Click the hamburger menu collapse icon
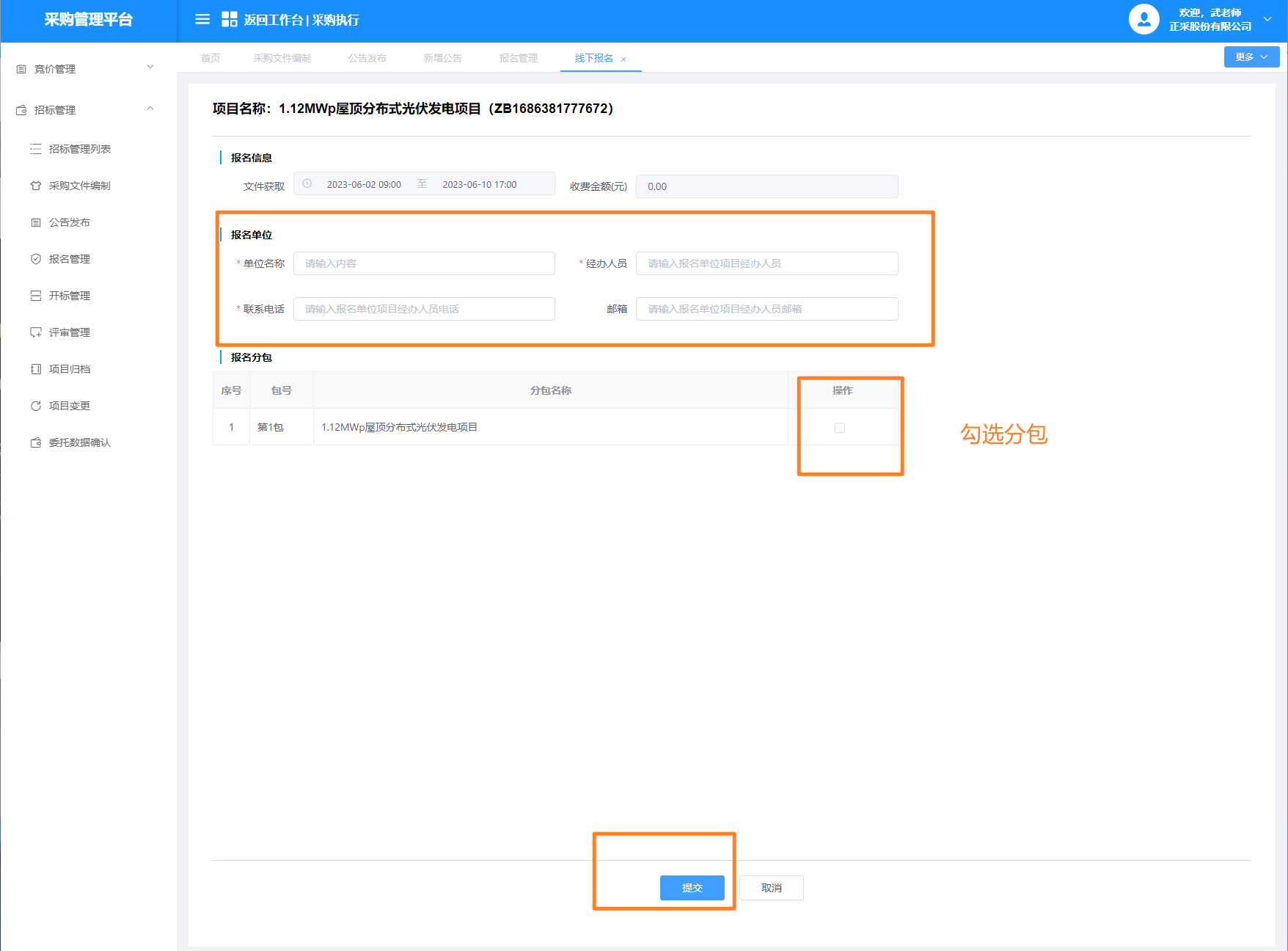This screenshot has width=1288, height=951. click(x=202, y=20)
